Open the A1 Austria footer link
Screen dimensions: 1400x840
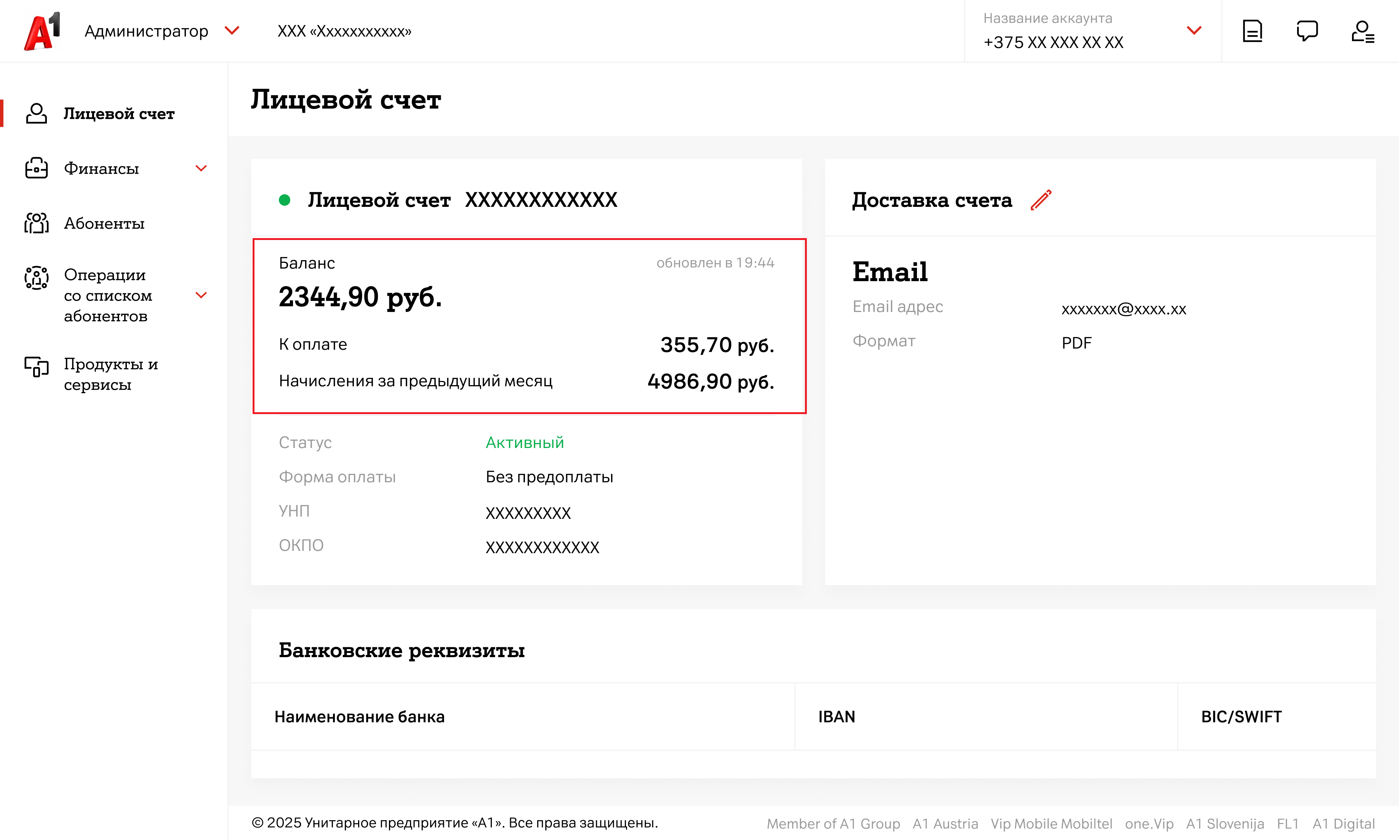[945, 824]
